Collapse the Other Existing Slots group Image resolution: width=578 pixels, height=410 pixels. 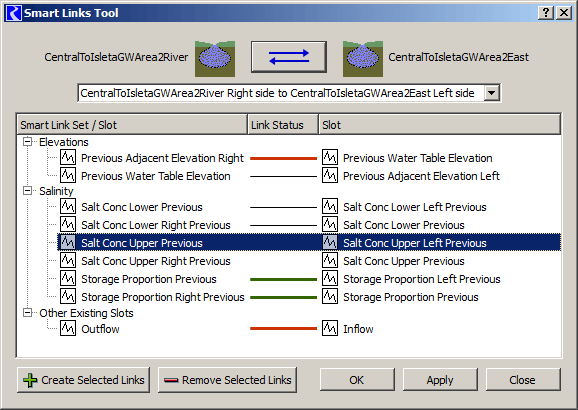tap(28, 313)
